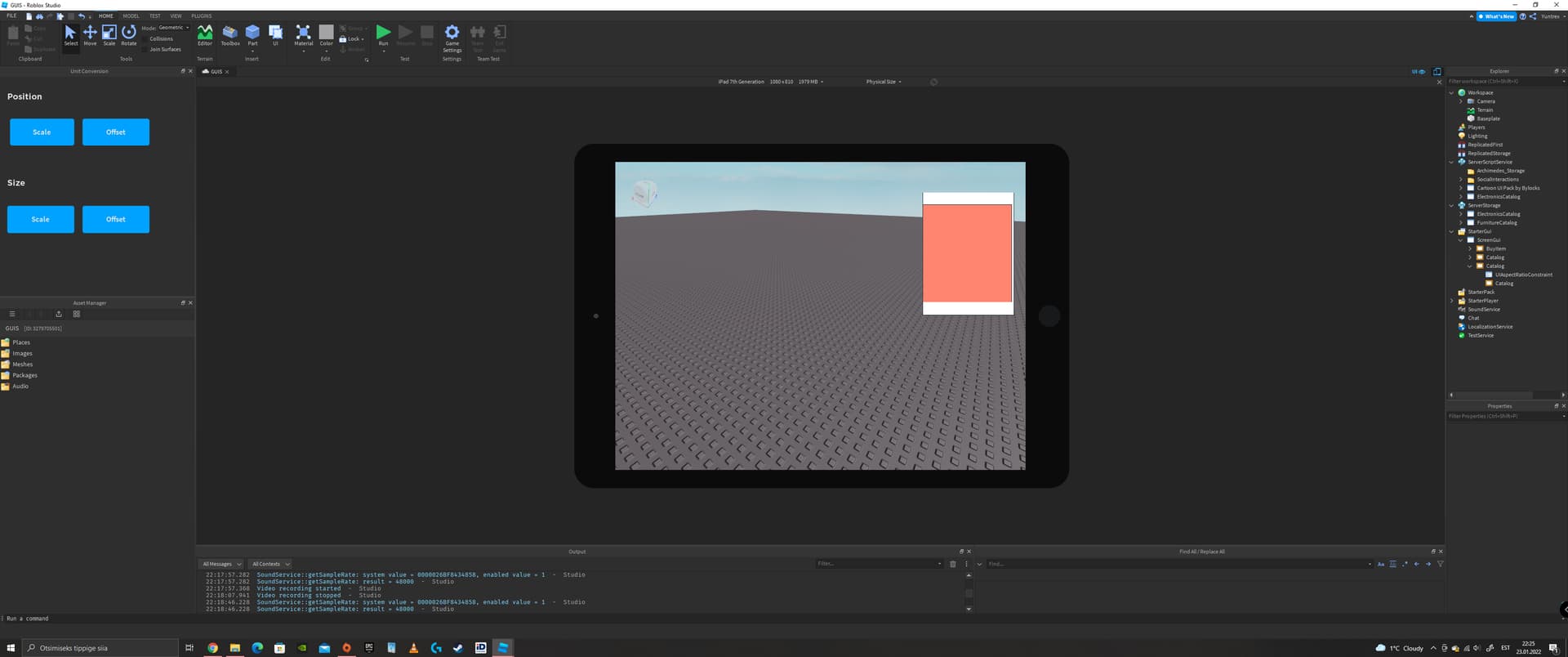Insert a new Part

pyautogui.click(x=253, y=33)
